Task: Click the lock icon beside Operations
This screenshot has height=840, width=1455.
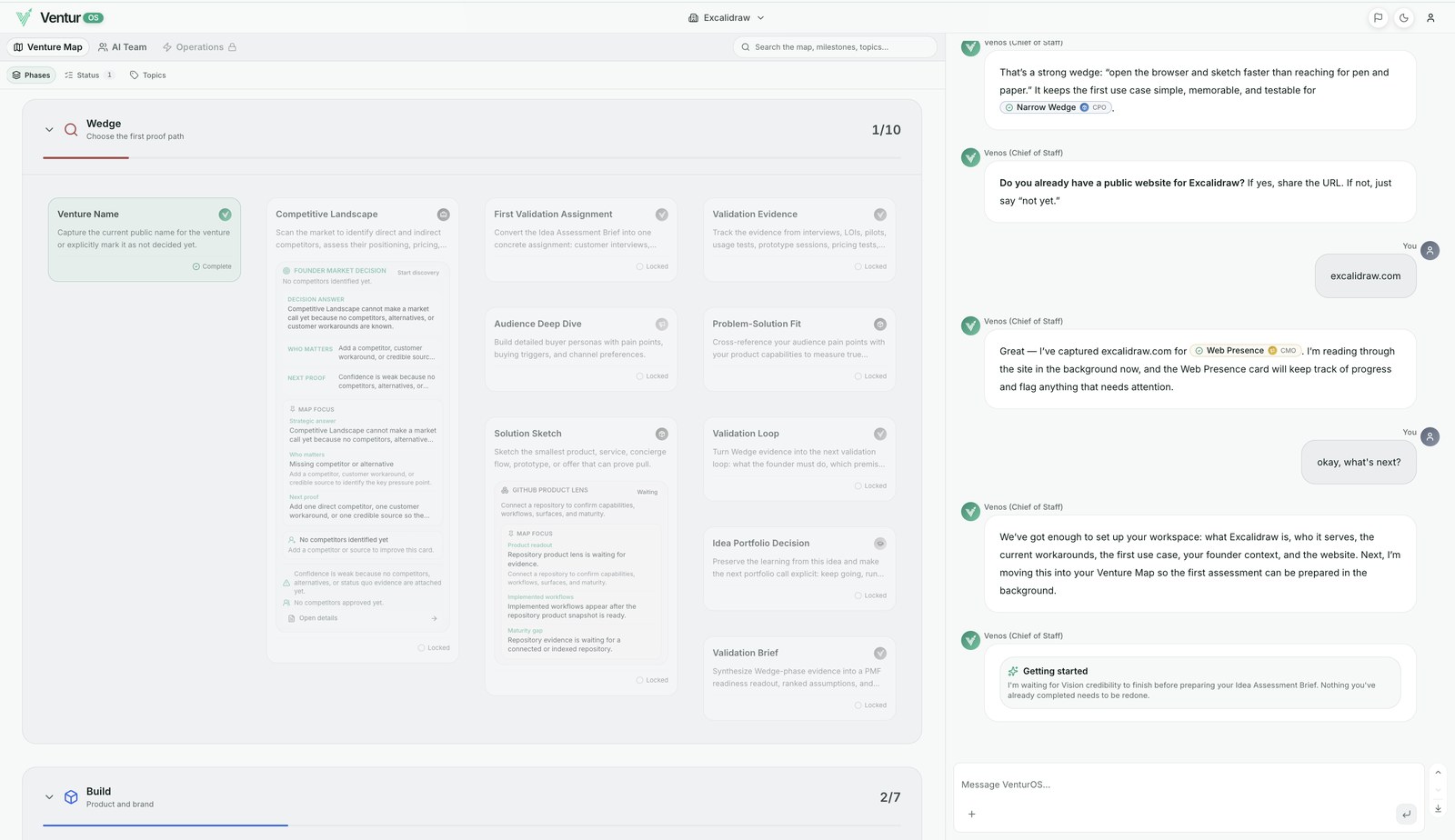Action: pos(232,47)
